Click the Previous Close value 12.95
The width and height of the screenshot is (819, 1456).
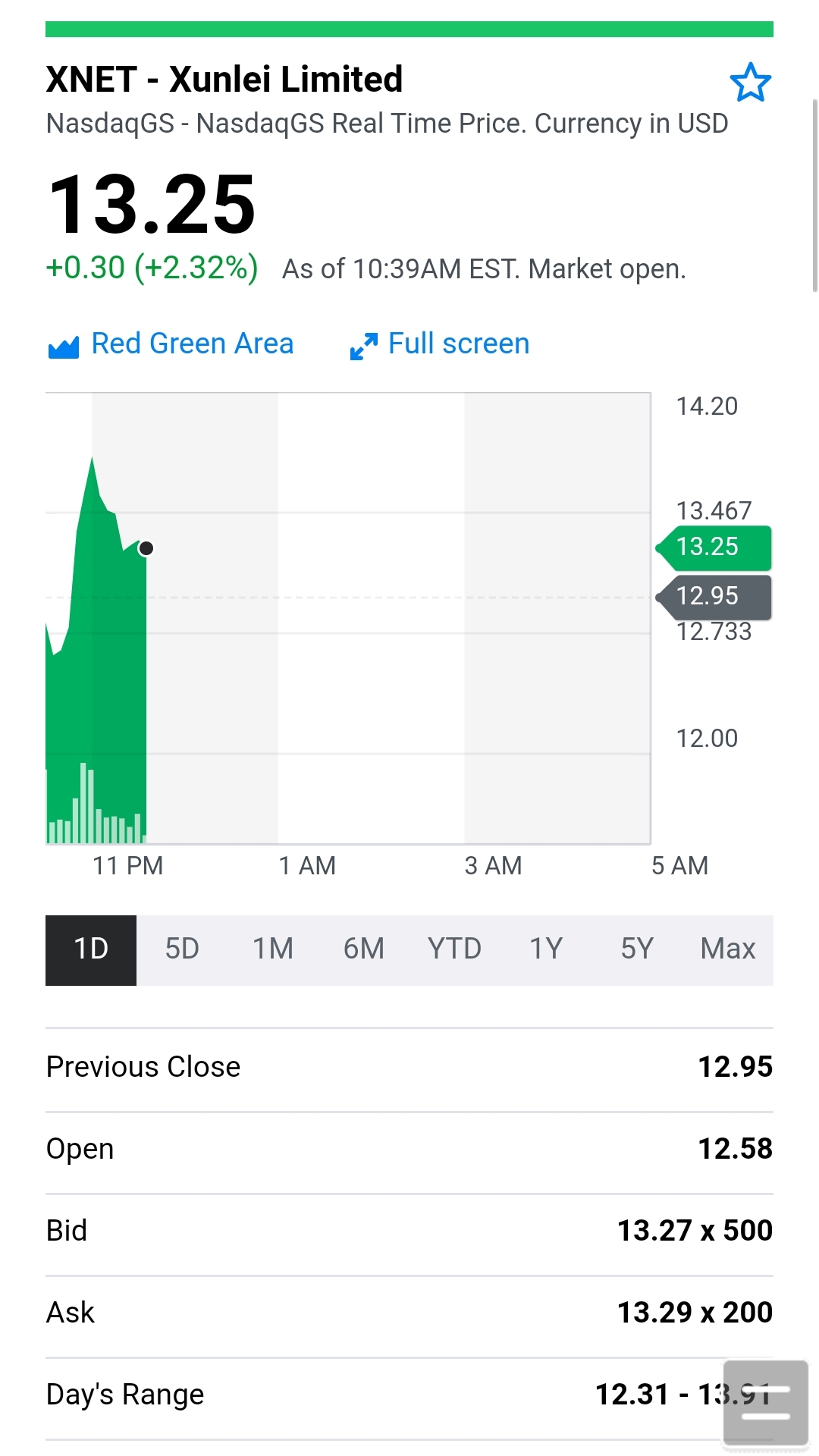click(735, 1067)
